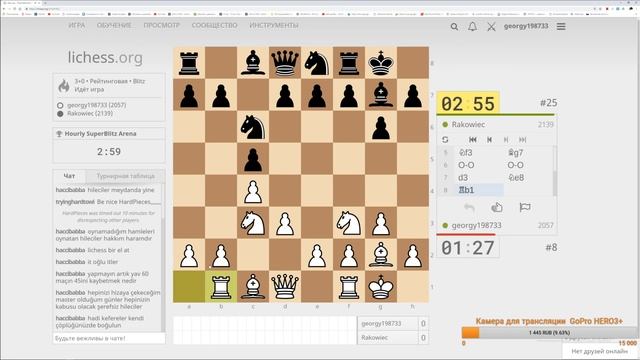Select the white knight on f3
Viewport: 640px width, 360px height.
349,223
